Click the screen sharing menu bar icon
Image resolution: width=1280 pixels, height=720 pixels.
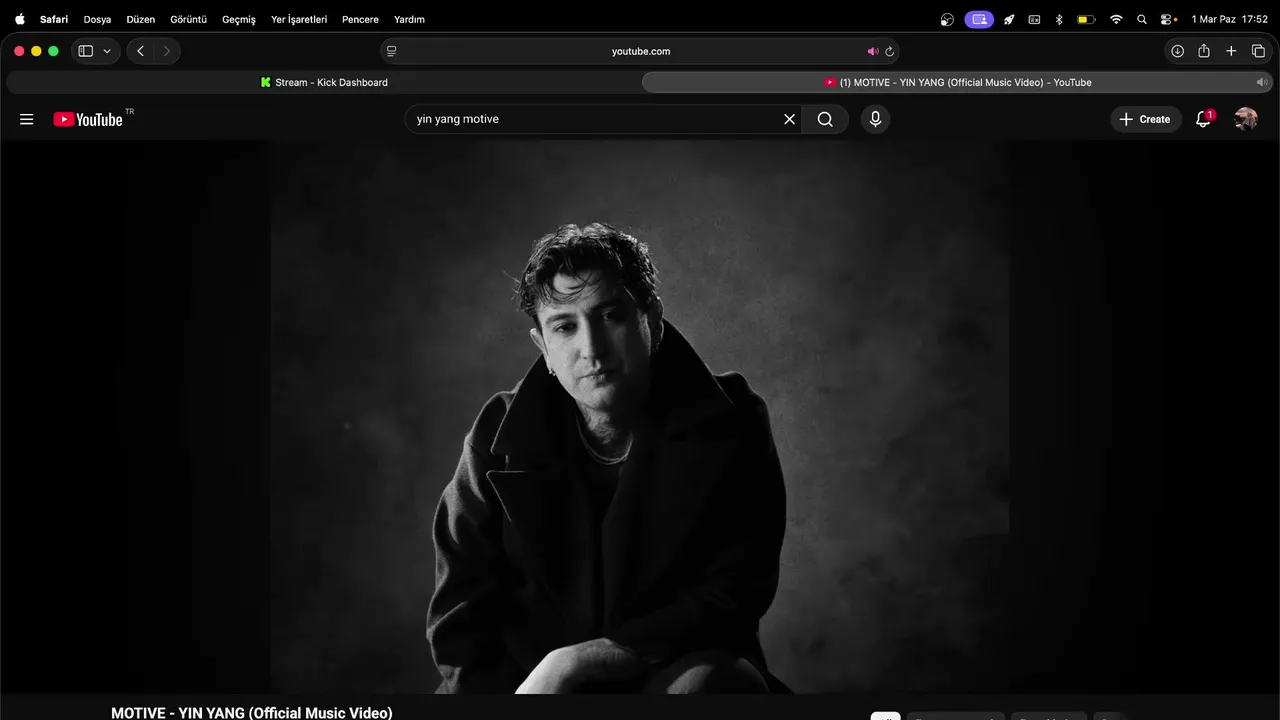click(979, 19)
